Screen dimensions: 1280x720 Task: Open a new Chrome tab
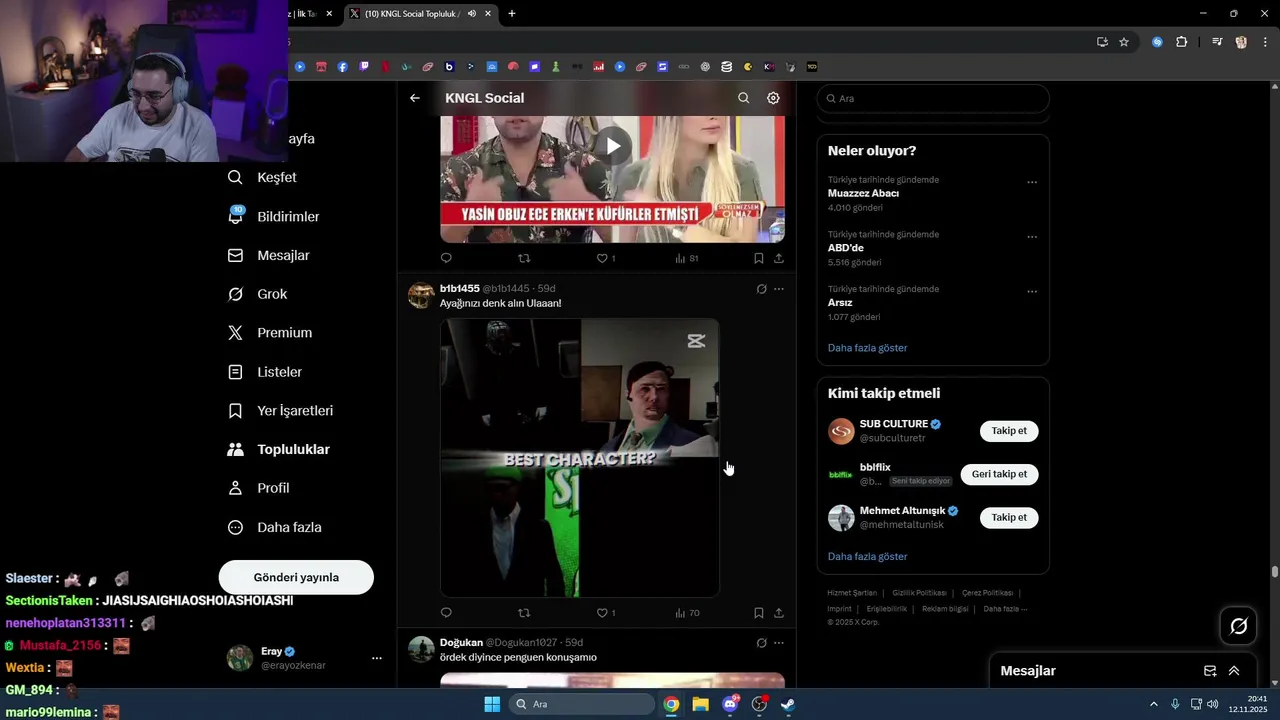click(x=512, y=13)
